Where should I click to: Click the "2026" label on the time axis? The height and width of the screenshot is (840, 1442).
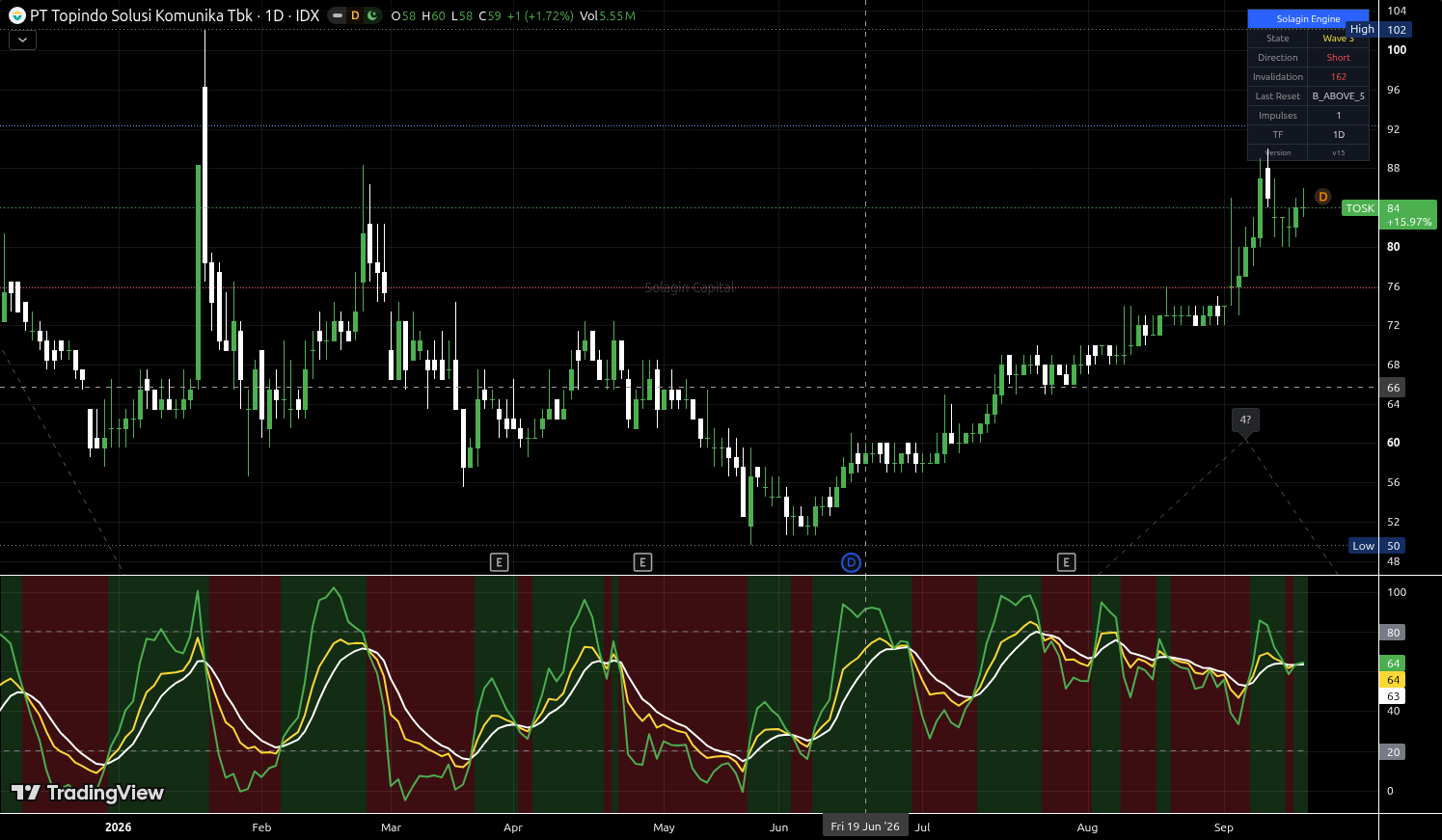click(x=118, y=827)
